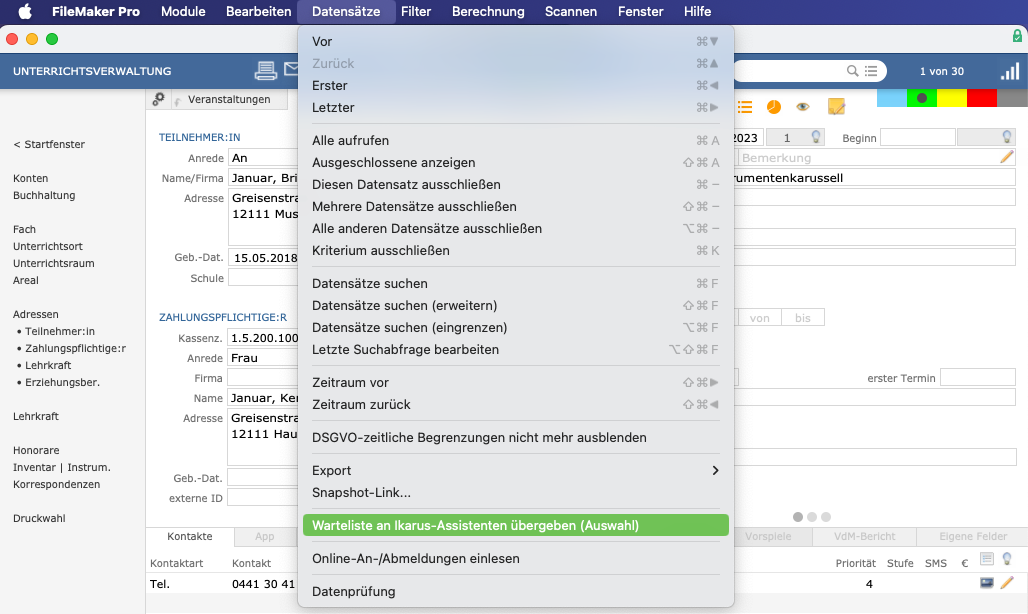1028x614 pixels.
Task: Open Konten in sidebar
Action: [31, 178]
